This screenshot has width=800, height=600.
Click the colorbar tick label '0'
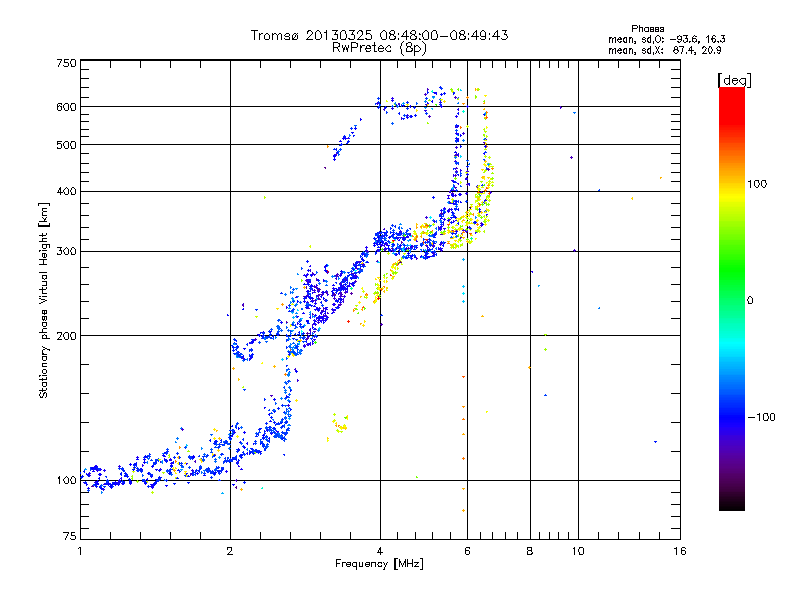coord(750,301)
